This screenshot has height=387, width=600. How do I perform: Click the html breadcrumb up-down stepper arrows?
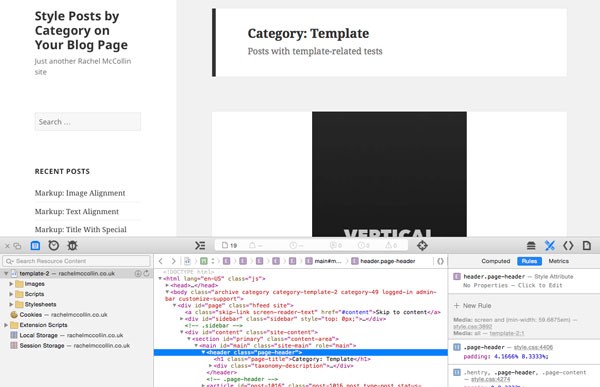[213, 261]
